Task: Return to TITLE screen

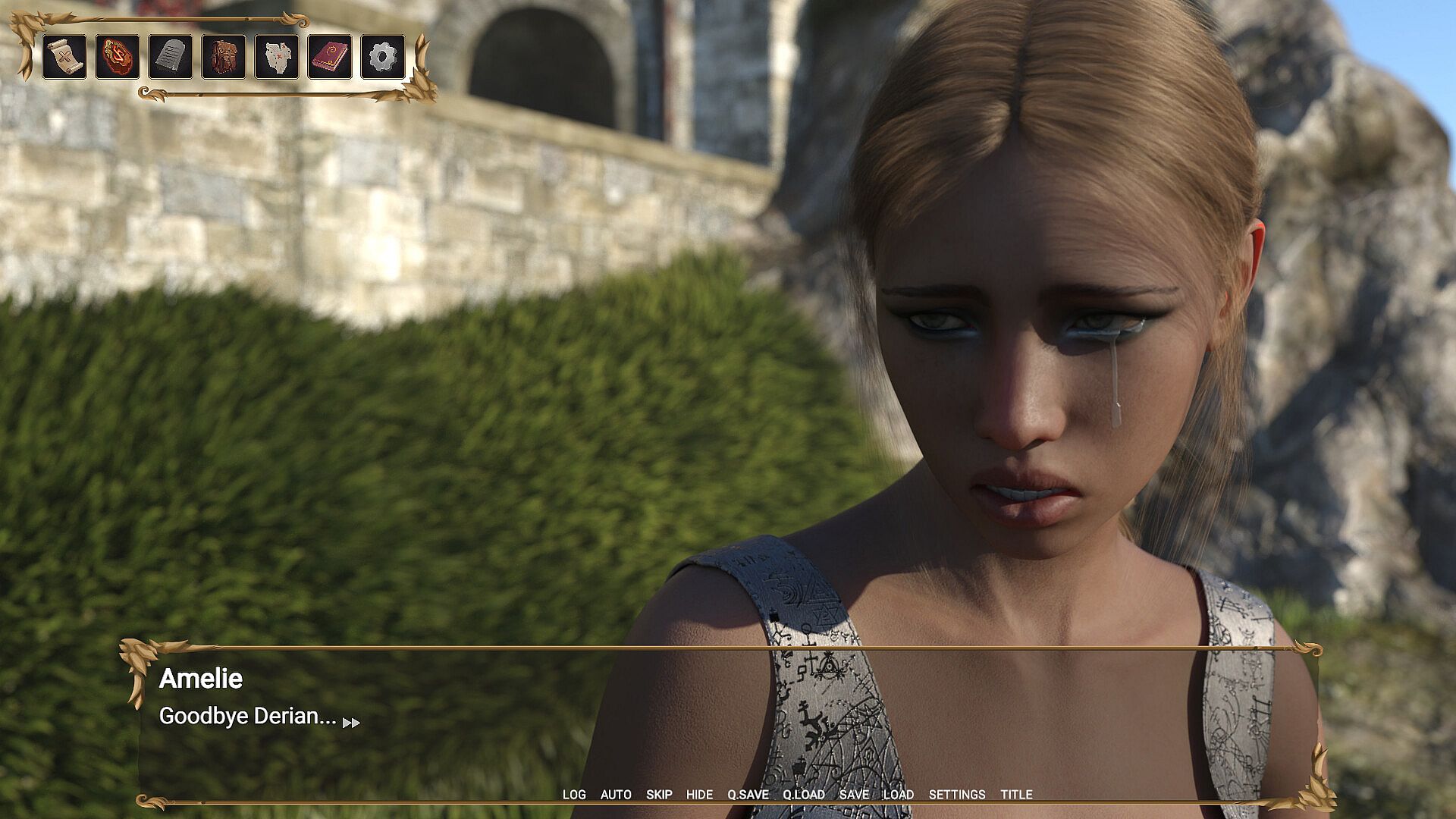Action: [1016, 795]
